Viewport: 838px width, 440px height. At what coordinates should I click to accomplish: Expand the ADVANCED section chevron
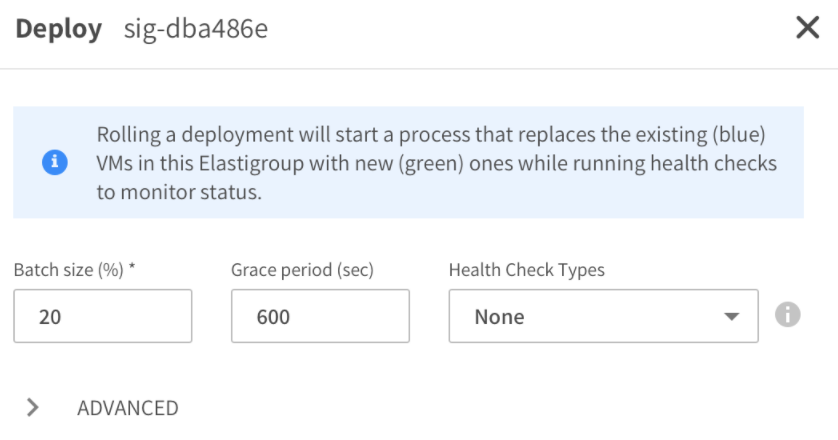tap(34, 407)
